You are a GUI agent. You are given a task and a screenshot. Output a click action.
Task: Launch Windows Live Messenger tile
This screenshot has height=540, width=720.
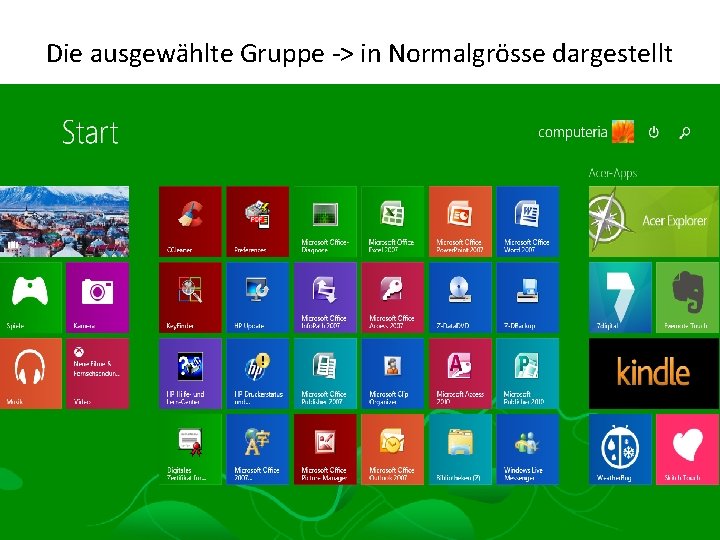click(528, 450)
